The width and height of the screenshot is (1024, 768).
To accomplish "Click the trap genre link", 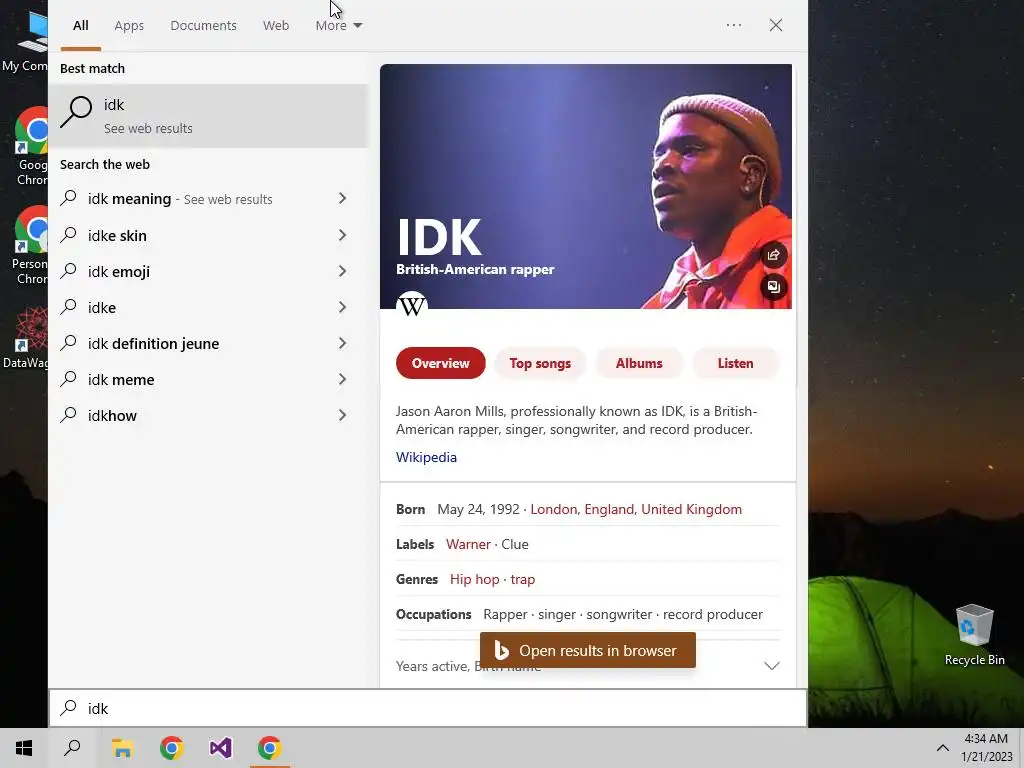I will 522,579.
